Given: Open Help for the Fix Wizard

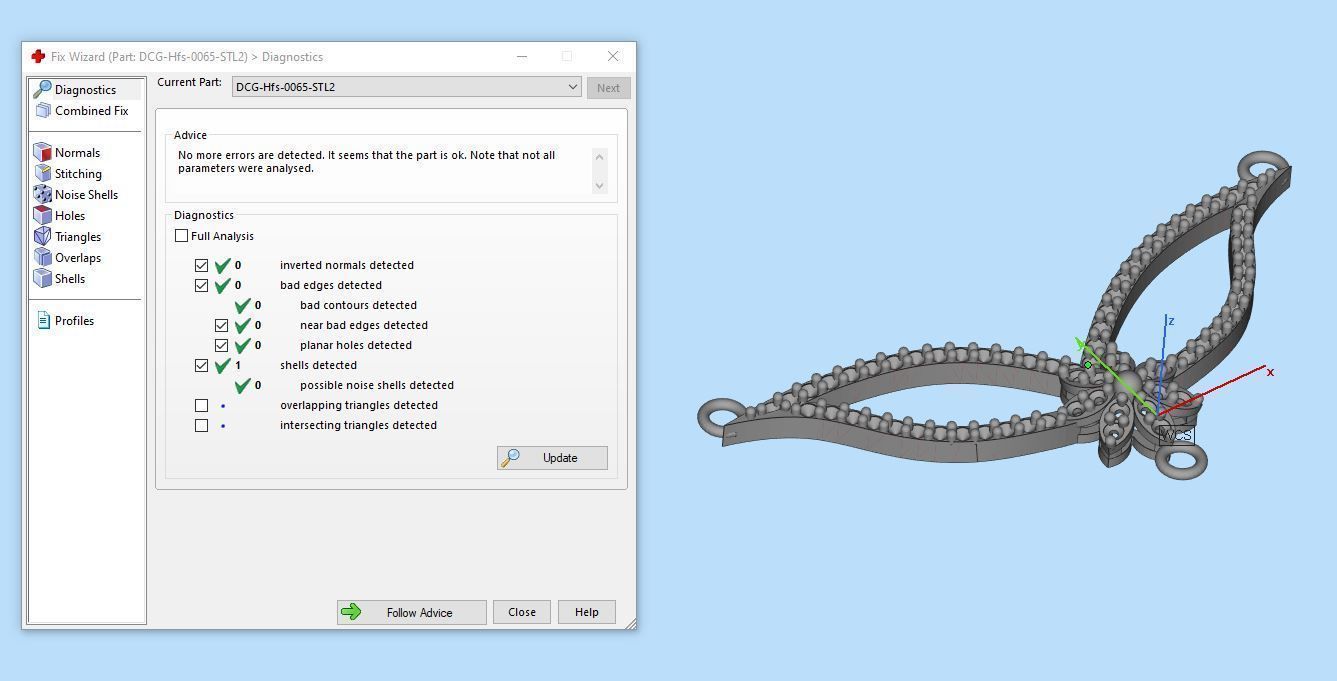Looking at the screenshot, I should pyautogui.click(x=587, y=612).
